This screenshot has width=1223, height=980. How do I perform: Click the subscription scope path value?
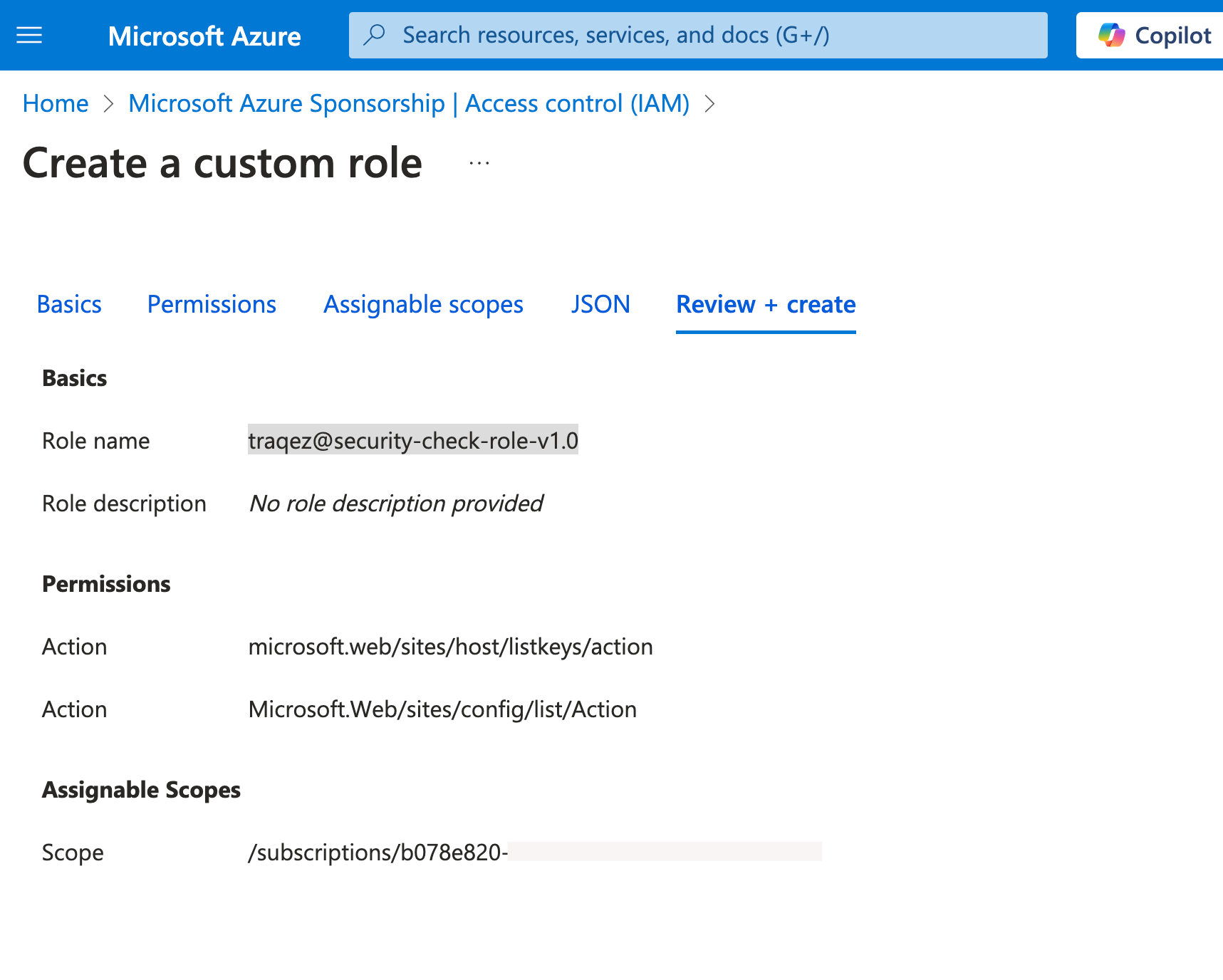[378, 853]
